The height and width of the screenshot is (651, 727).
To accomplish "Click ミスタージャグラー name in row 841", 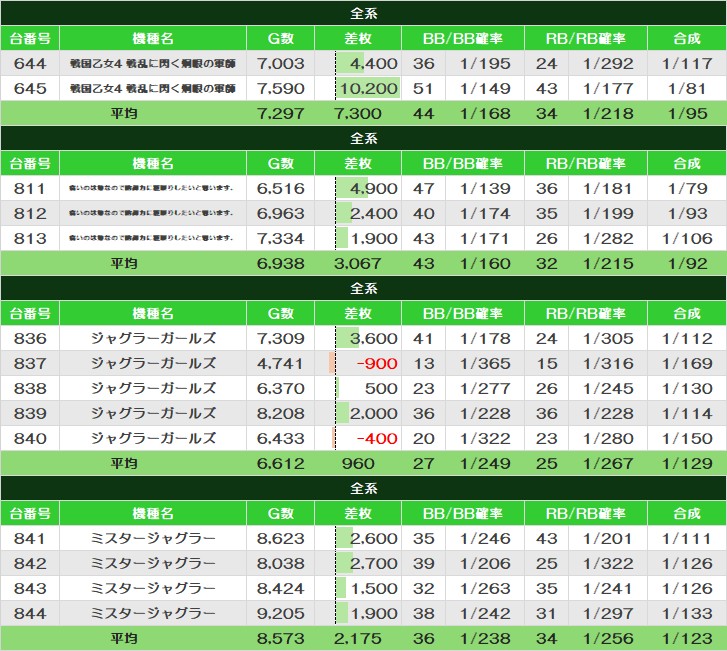I will click(x=153, y=539).
